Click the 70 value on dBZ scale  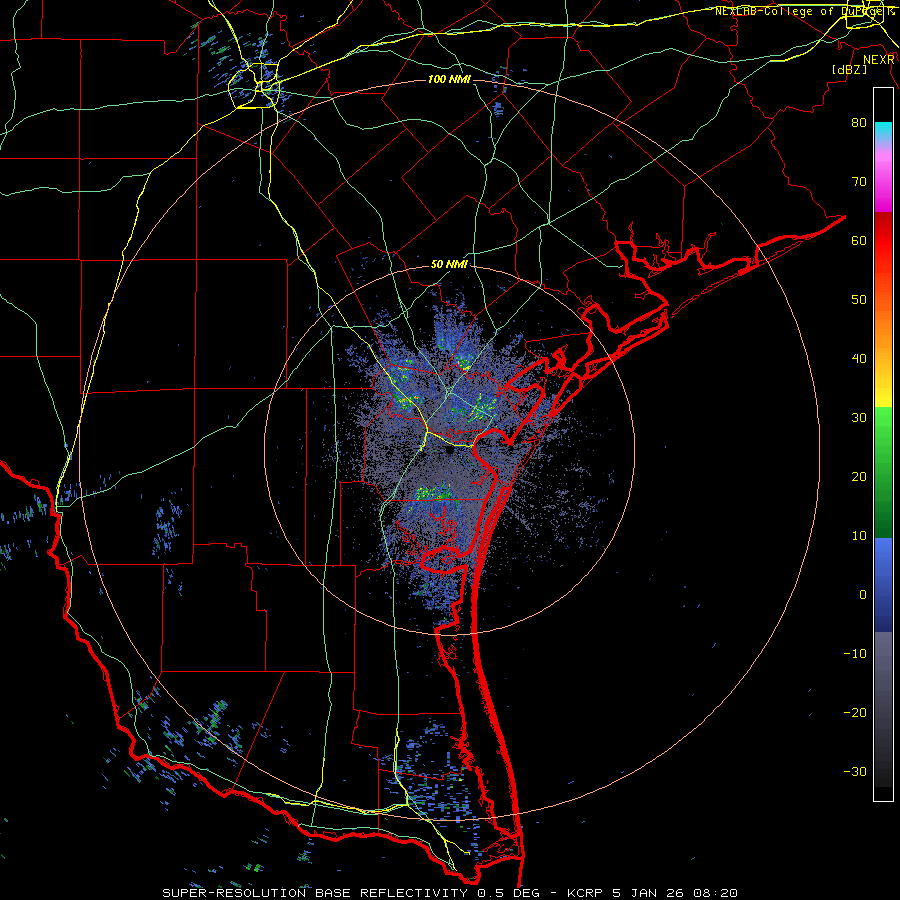pyautogui.click(x=859, y=181)
